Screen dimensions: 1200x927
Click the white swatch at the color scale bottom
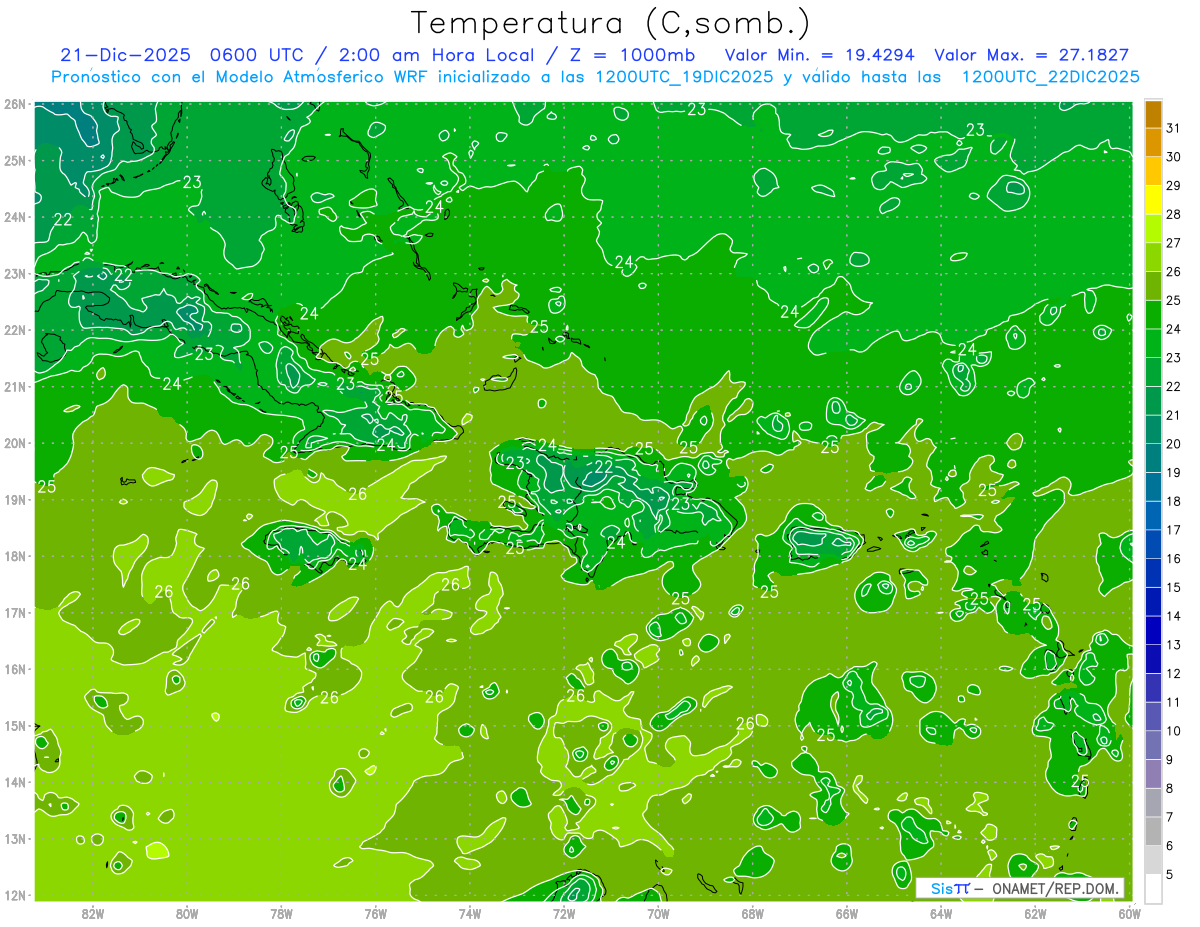click(1153, 888)
